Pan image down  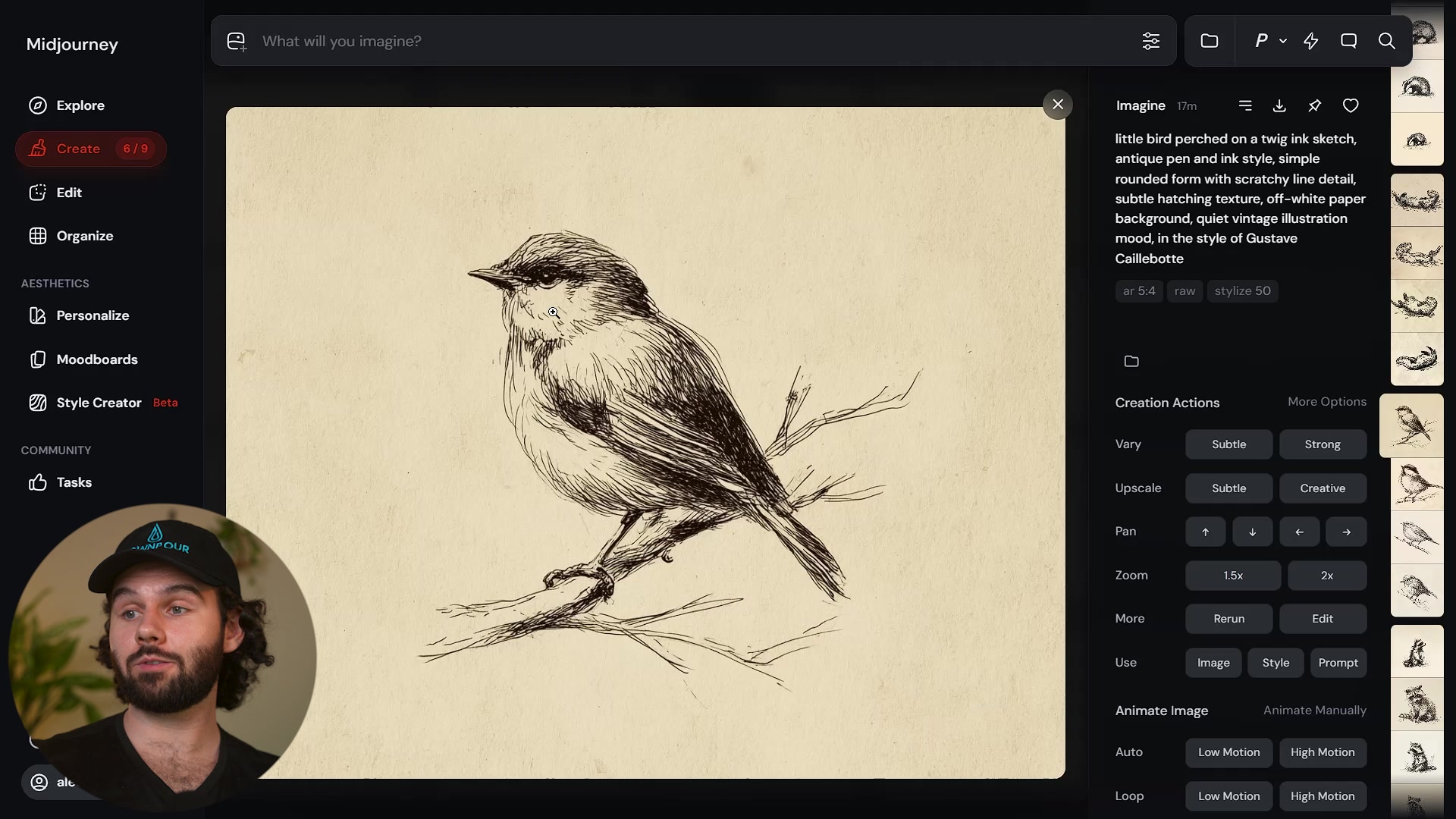coord(1252,532)
